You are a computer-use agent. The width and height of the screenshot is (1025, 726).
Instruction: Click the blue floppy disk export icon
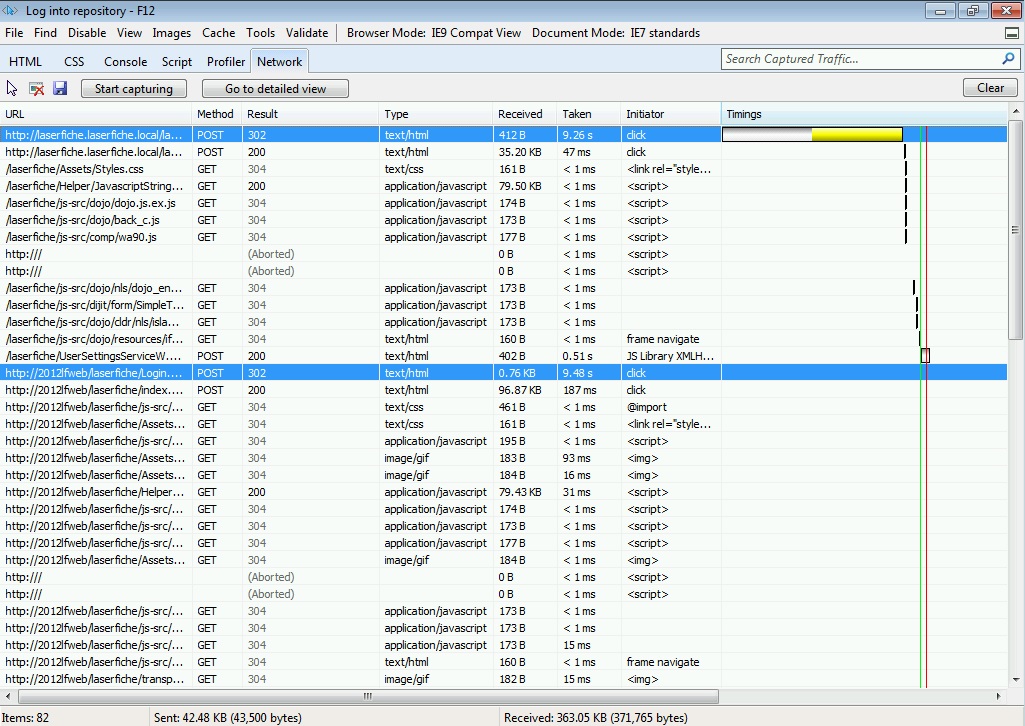(60, 89)
